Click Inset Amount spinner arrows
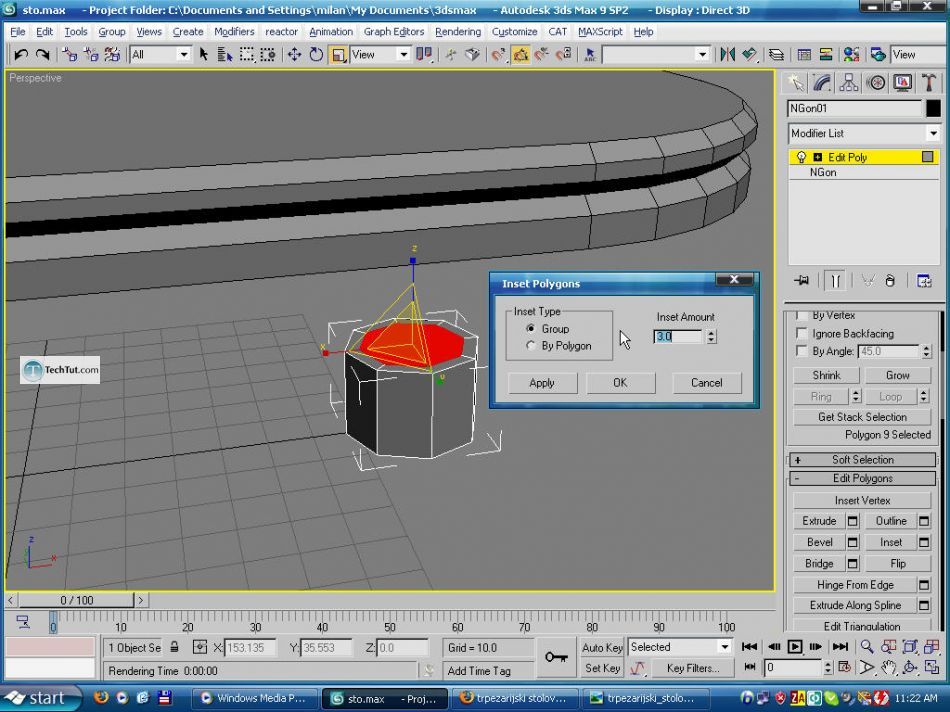The height and width of the screenshot is (712, 950). coord(711,336)
